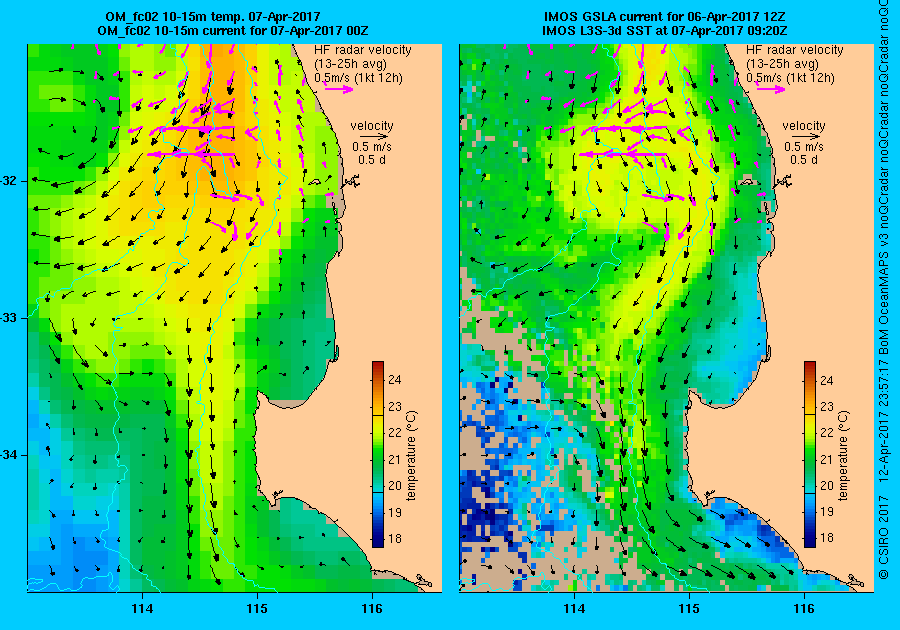This screenshot has height=630, width=900.
Task: Click the '18' value on left color bar
Action: click(395, 539)
